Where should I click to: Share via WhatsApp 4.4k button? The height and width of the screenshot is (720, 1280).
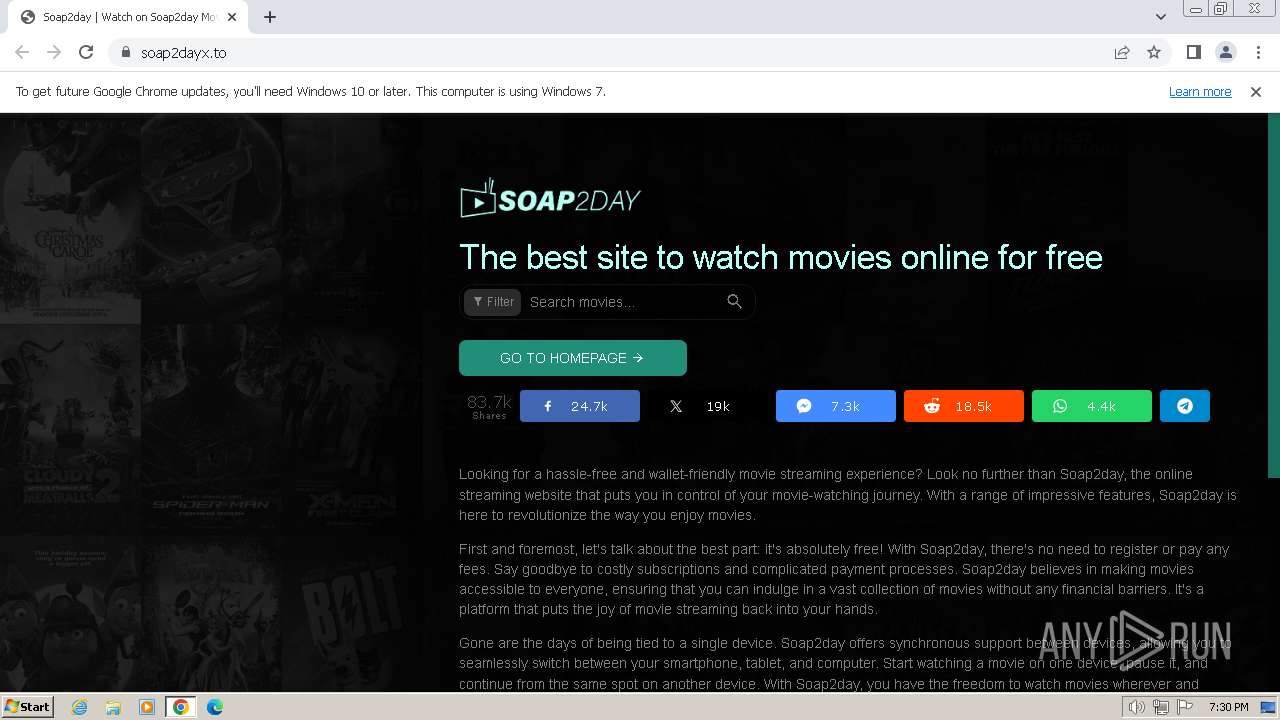[1092, 406]
